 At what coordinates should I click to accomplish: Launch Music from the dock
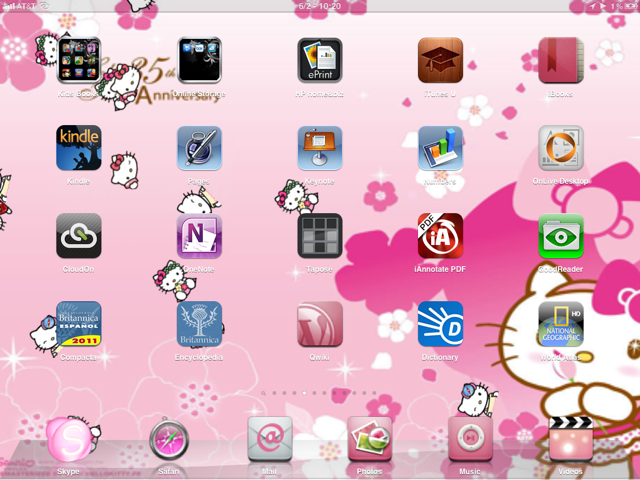(x=470, y=439)
